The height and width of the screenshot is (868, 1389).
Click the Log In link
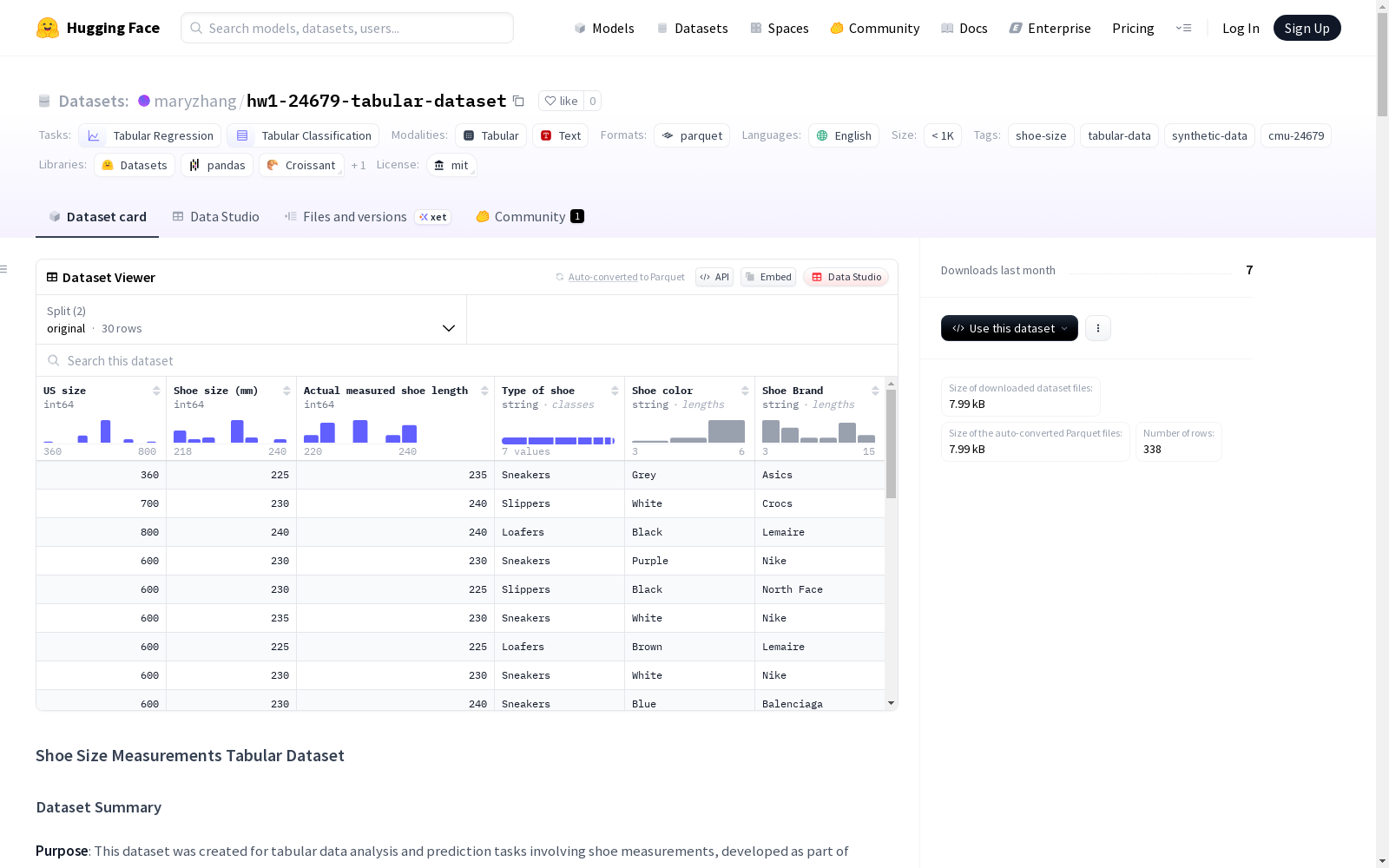coord(1241,28)
